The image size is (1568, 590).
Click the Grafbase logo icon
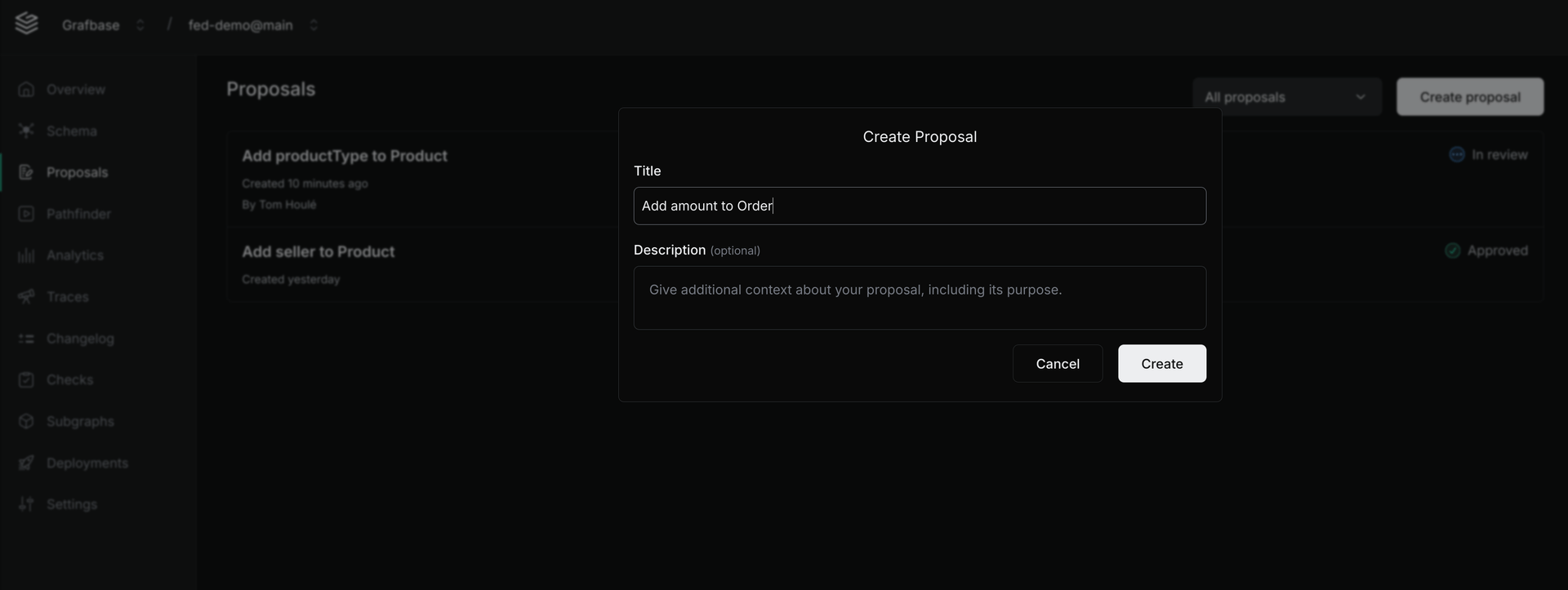(27, 24)
